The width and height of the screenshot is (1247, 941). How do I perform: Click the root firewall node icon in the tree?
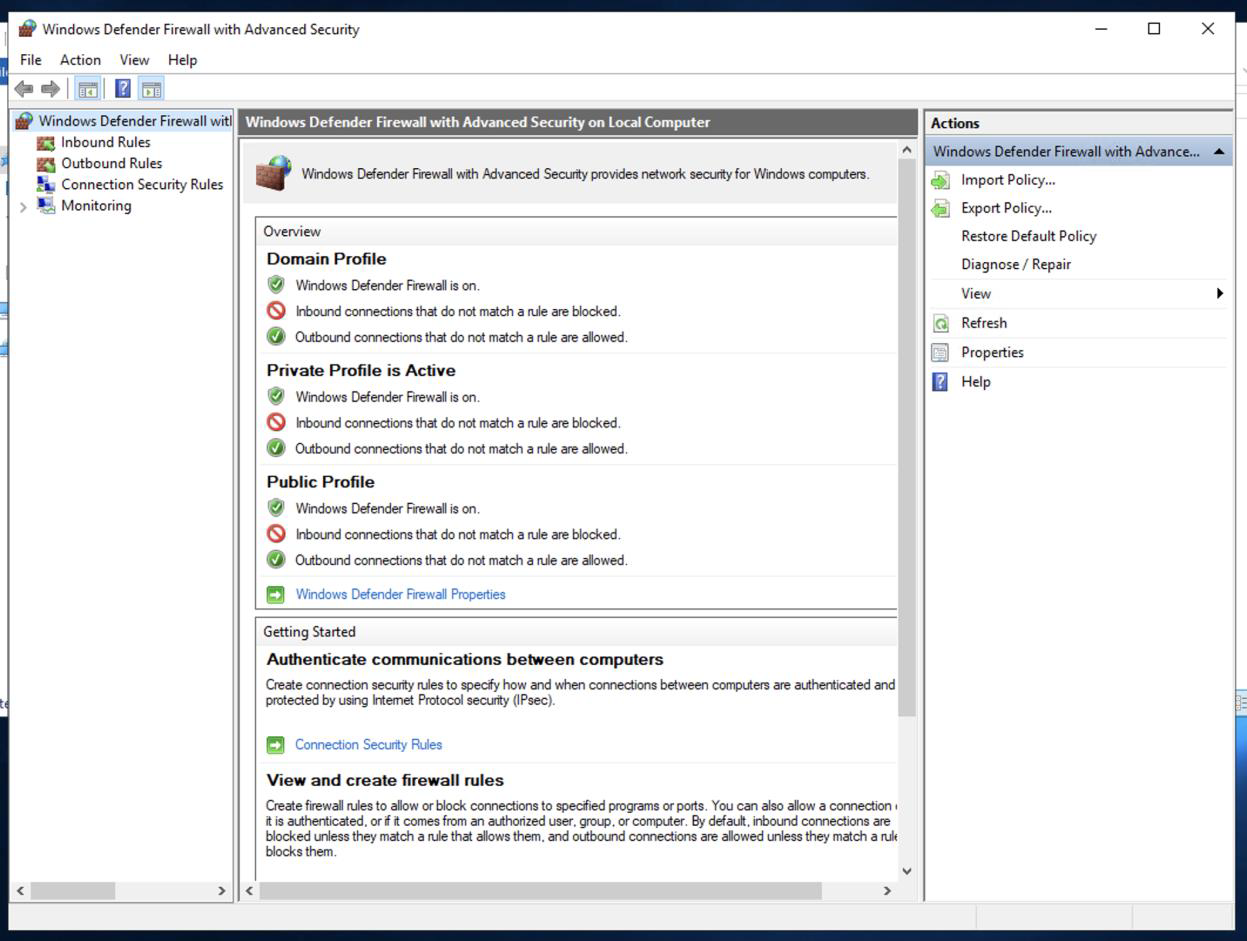coord(24,121)
